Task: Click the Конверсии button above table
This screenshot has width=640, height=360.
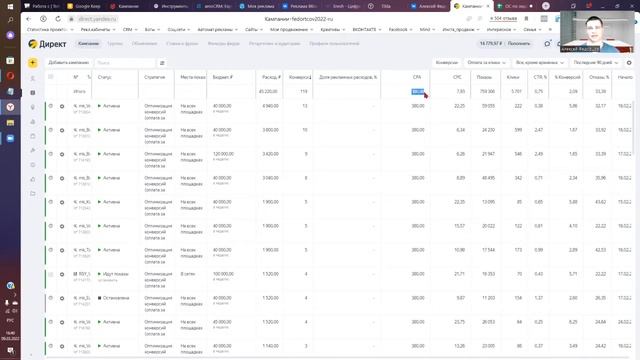Action: 447,62
